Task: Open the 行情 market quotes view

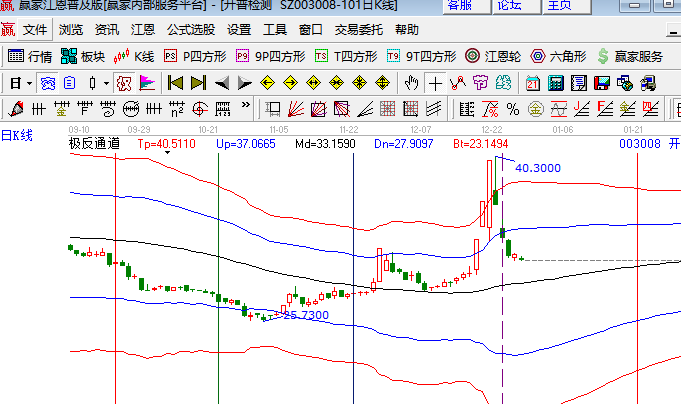Action: point(30,56)
